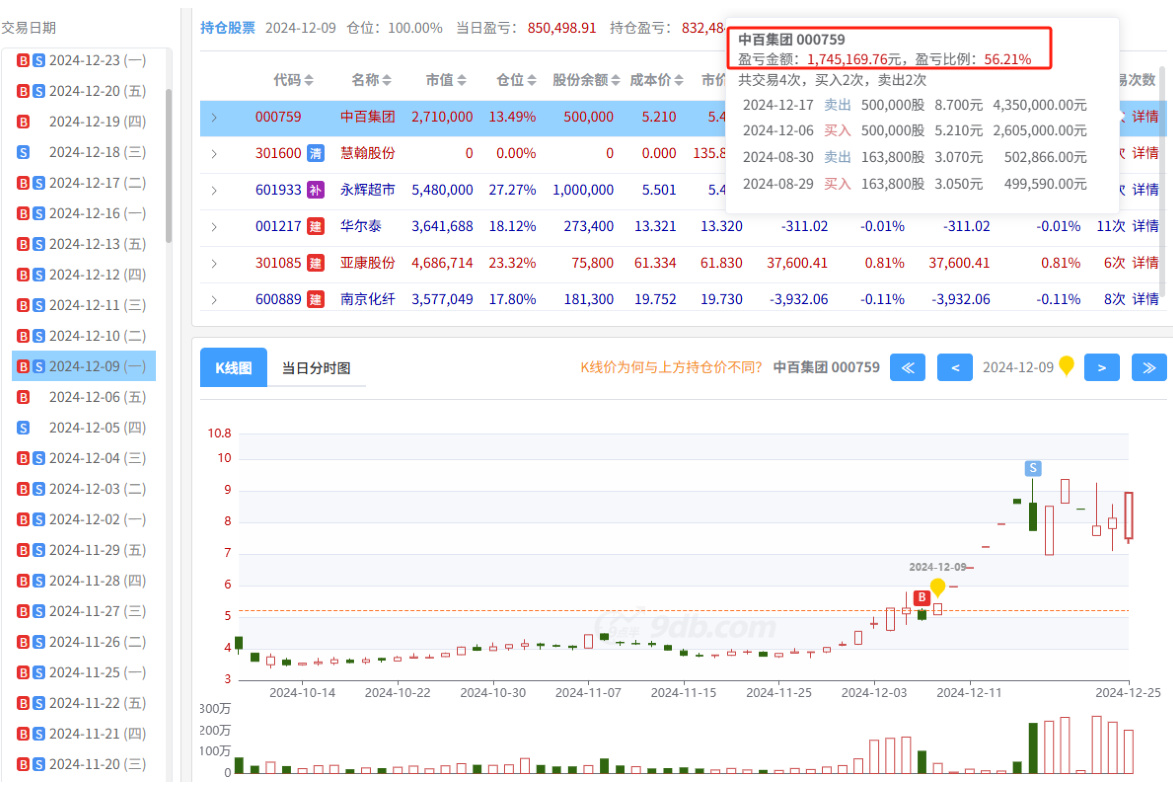Select trade date 2024-11-28 in list
The height and width of the screenshot is (786, 1173).
pyautogui.click(x=84, y=581)
